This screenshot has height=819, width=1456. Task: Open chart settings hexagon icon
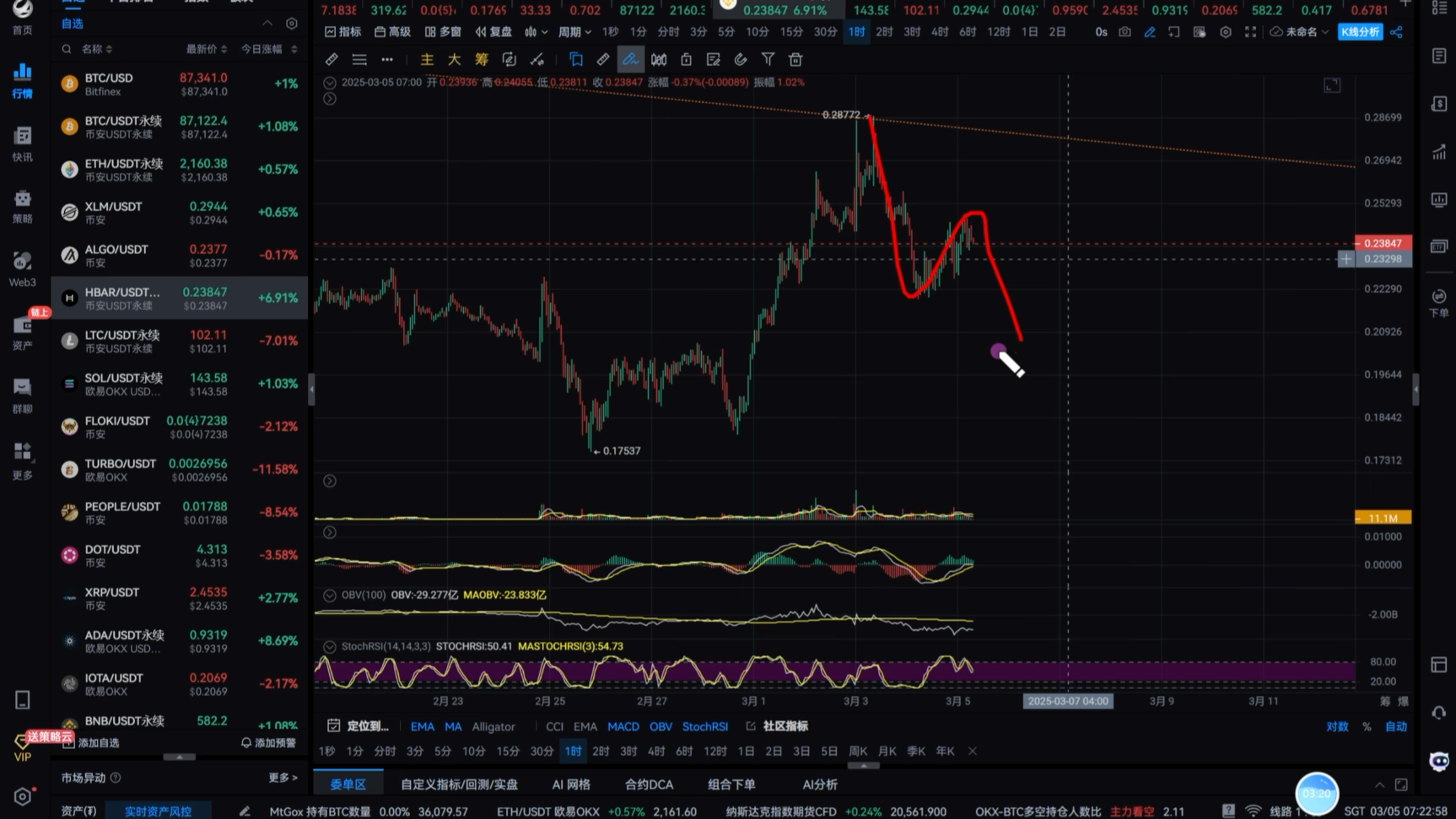(1225, 32)
